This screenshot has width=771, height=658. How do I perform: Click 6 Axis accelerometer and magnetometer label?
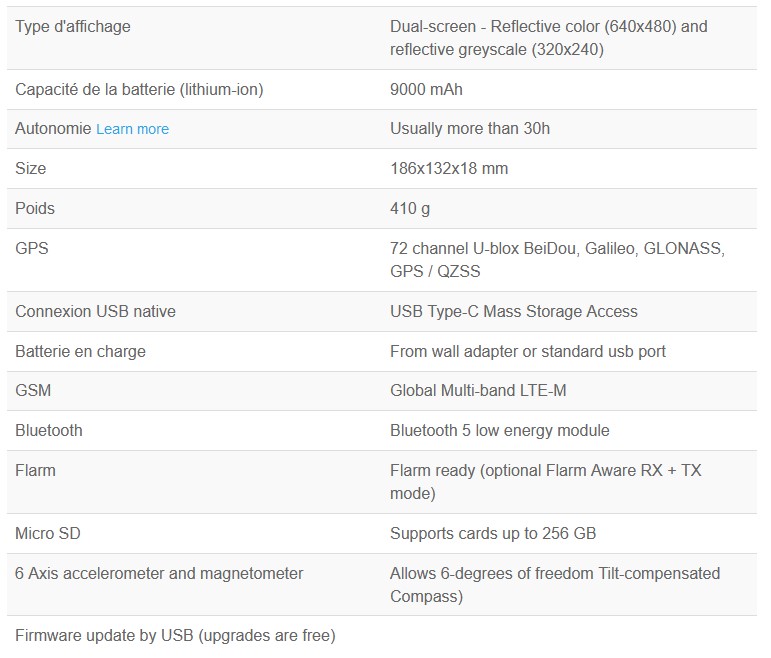coord(159,573)
